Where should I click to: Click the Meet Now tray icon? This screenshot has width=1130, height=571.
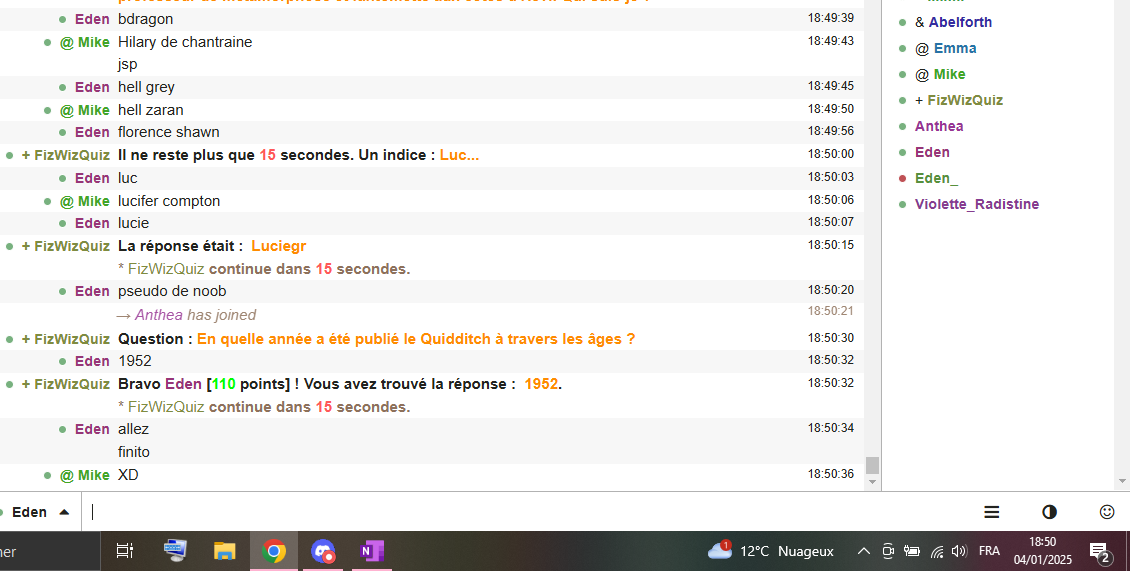[888, 552]
